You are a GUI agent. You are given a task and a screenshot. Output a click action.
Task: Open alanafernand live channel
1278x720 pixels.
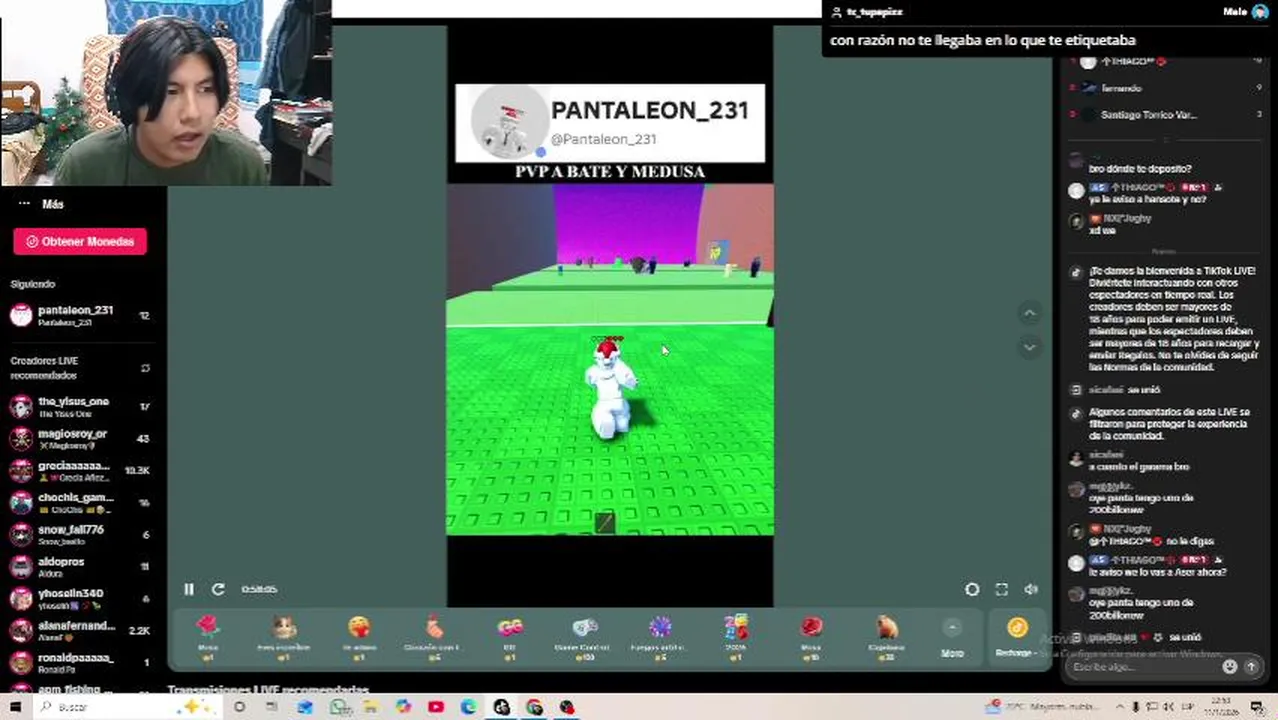coord(80,631)
